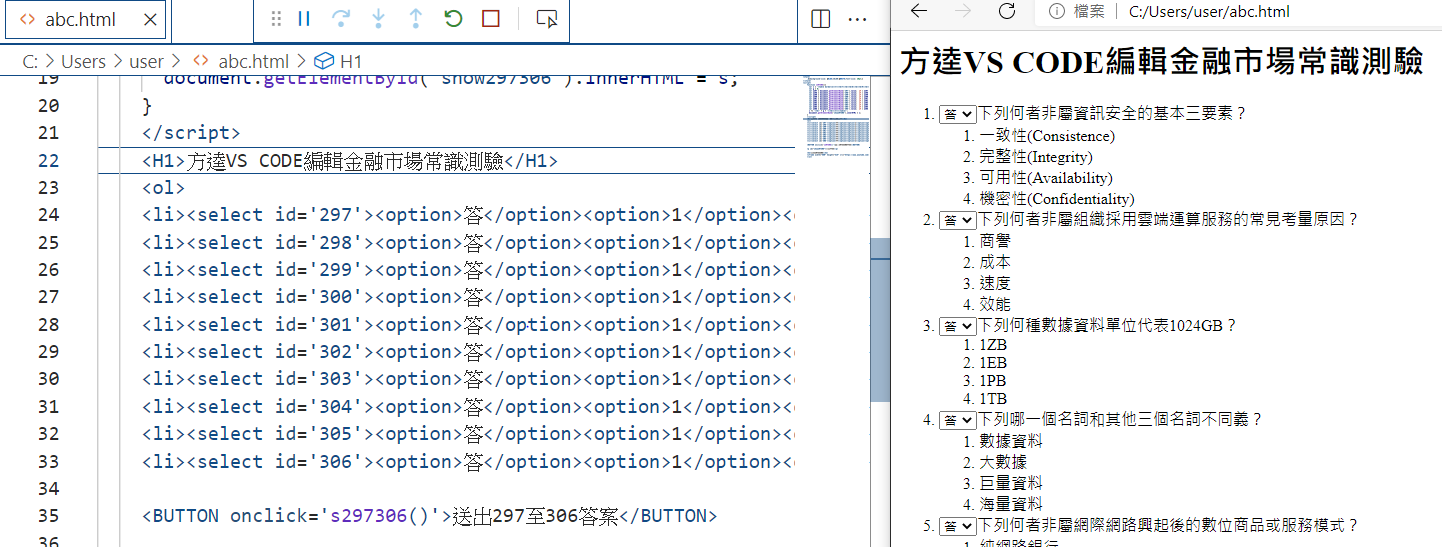Screen dimensions: 1442x547
Task: Click the inspect element icon in debug toolbar
Action: tap(546, 19)
